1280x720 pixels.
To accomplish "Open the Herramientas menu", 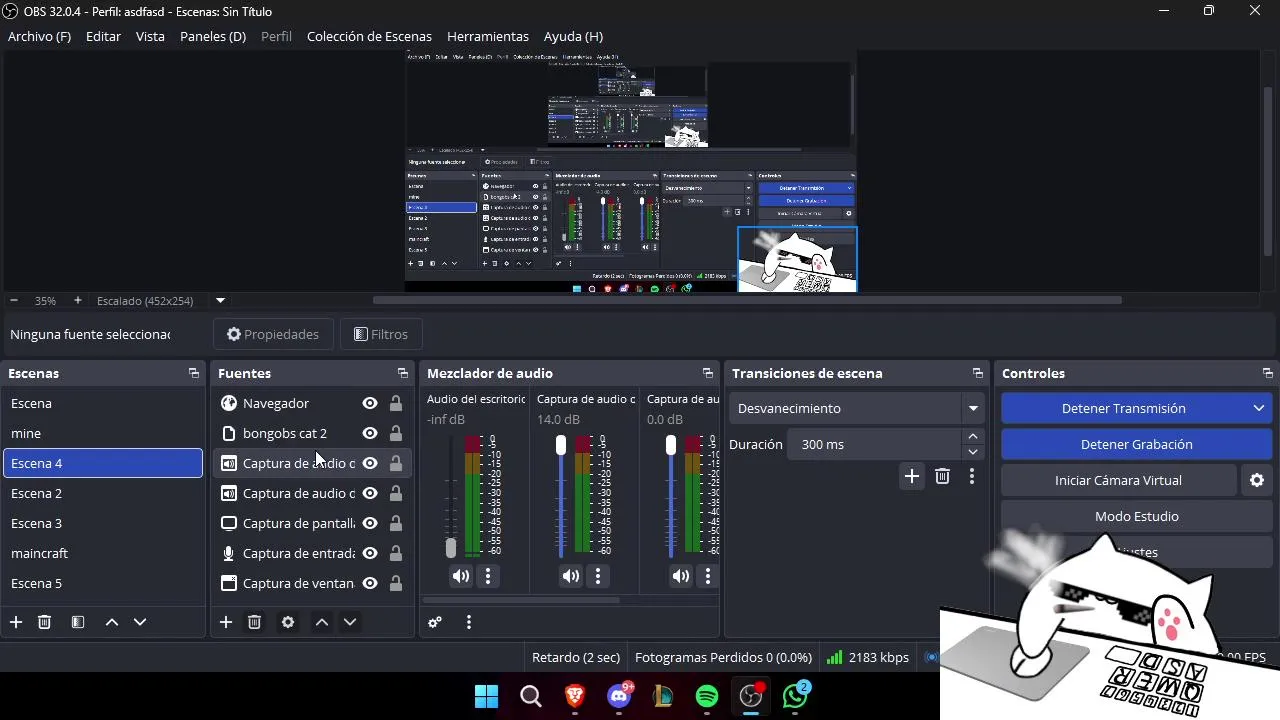I will click(488, 36).
